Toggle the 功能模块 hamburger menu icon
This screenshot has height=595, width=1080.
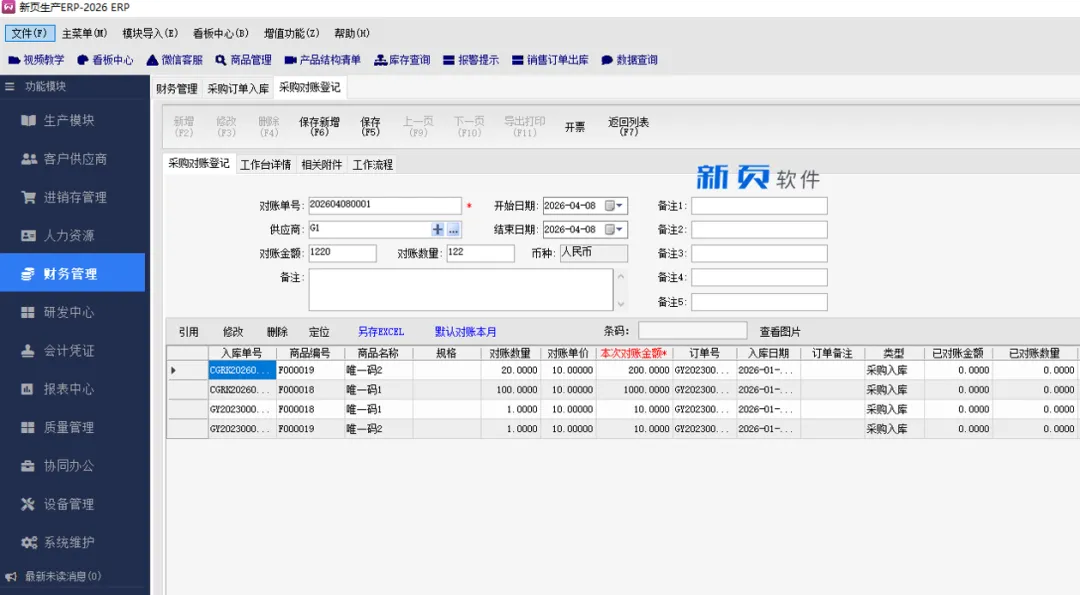(x=10, y=86)
